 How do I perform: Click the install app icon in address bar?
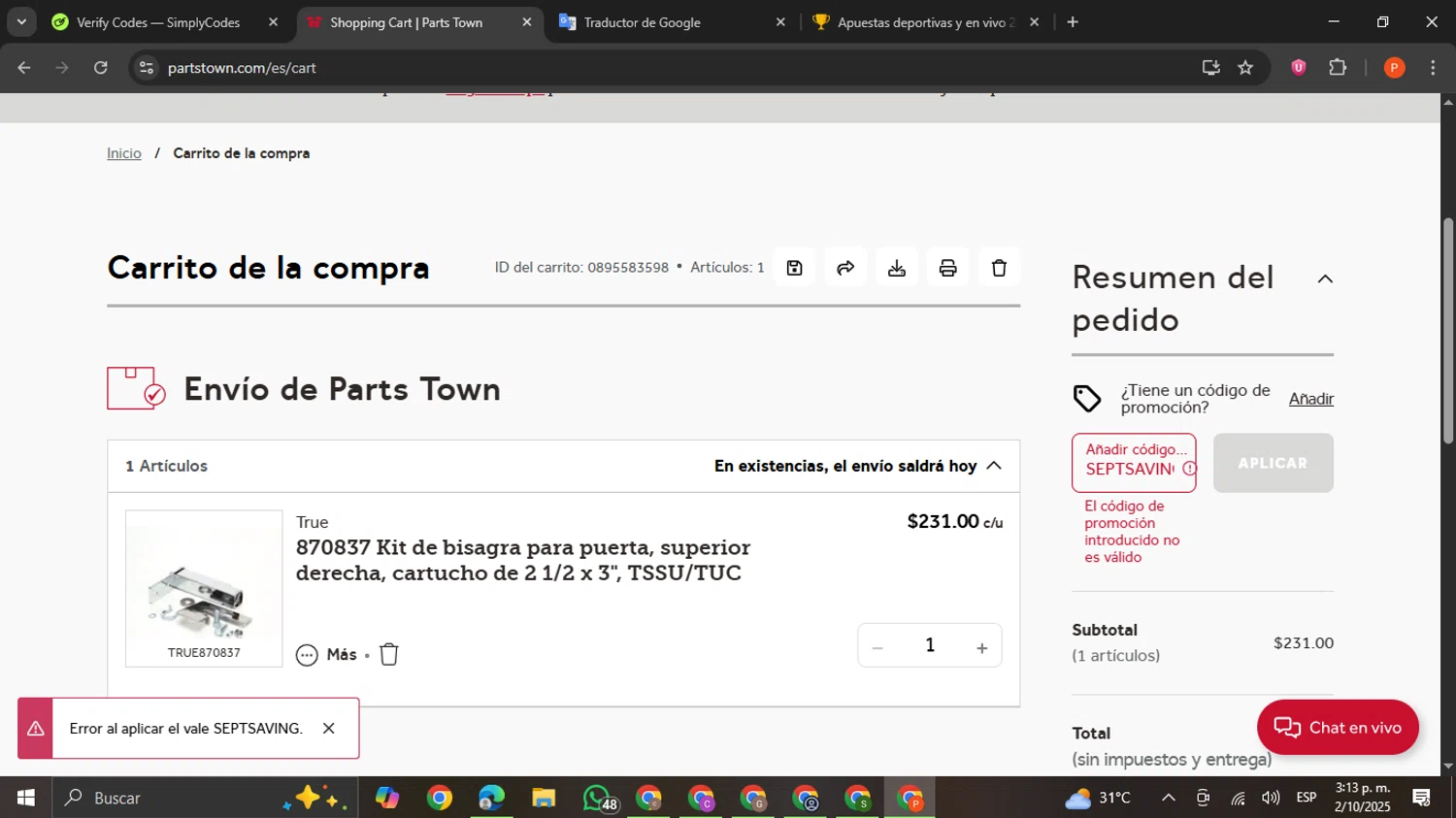point(1210,68)
